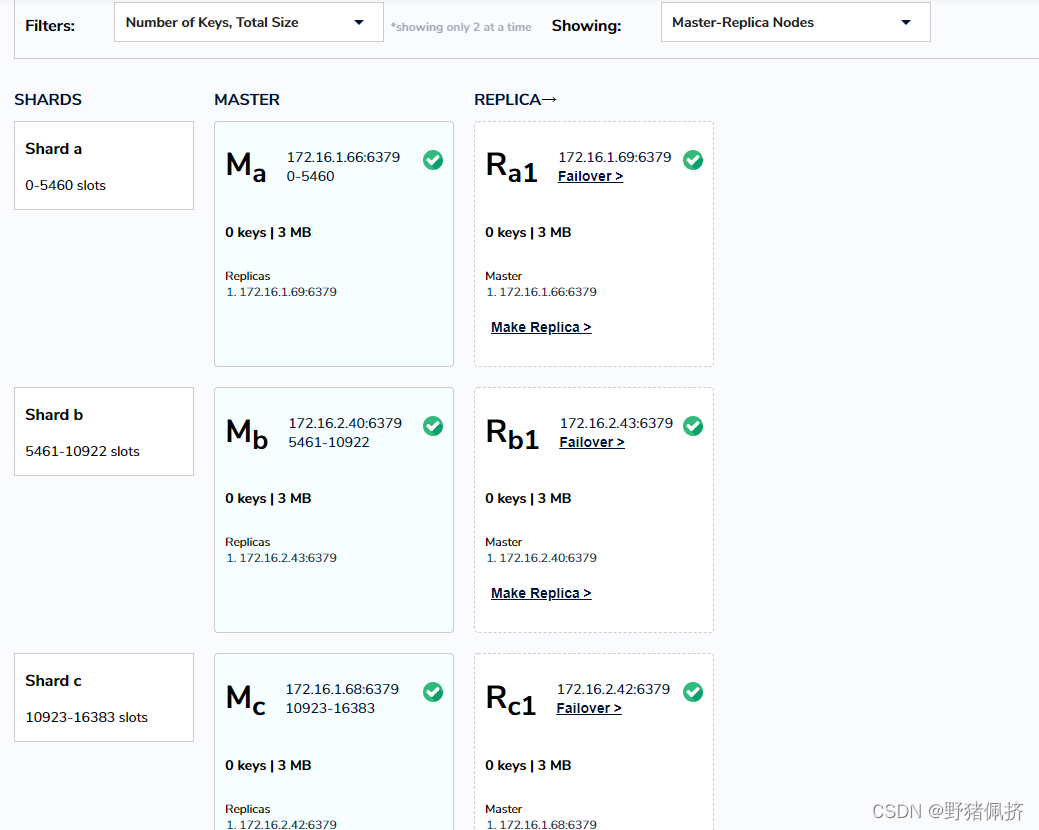Click master entry 1. 172.16.1.66:6379 under Ra1

(541, 291)
